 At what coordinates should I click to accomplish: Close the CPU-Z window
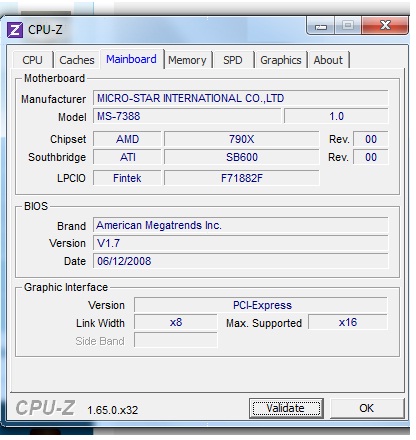coord(385,25)
